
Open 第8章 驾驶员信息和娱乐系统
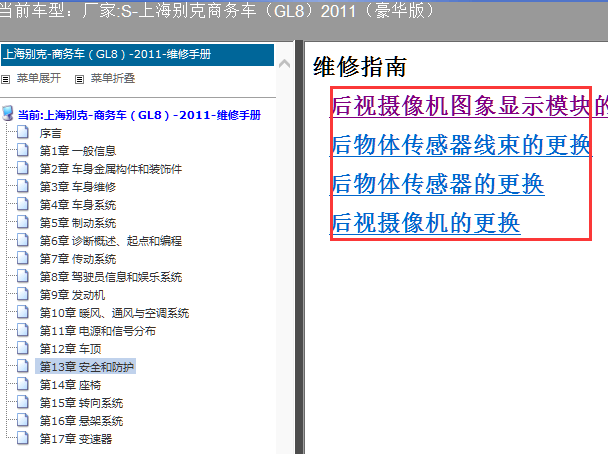[111, 277]
